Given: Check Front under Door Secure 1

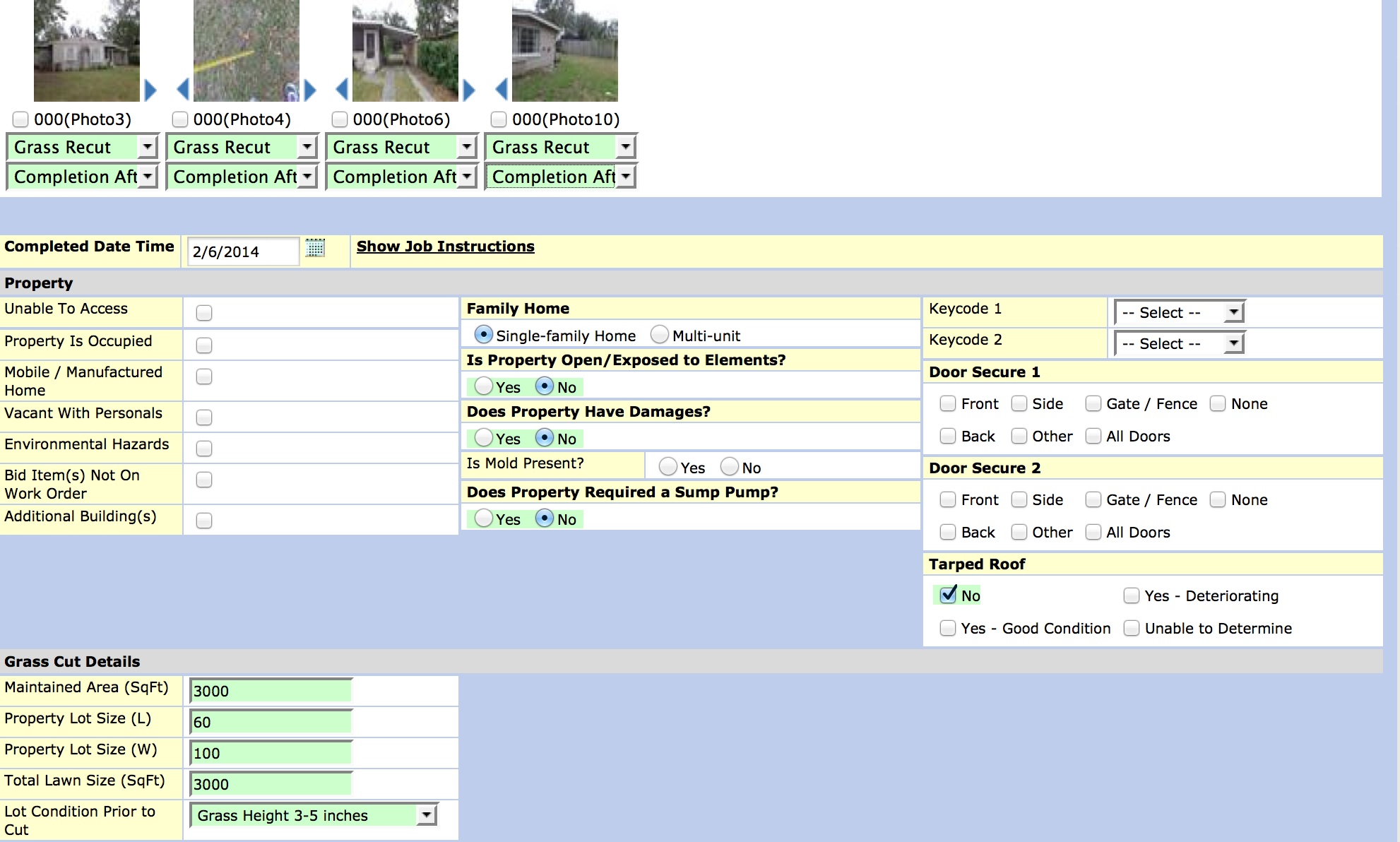Looking at the screenshot, I should [947, 403].
